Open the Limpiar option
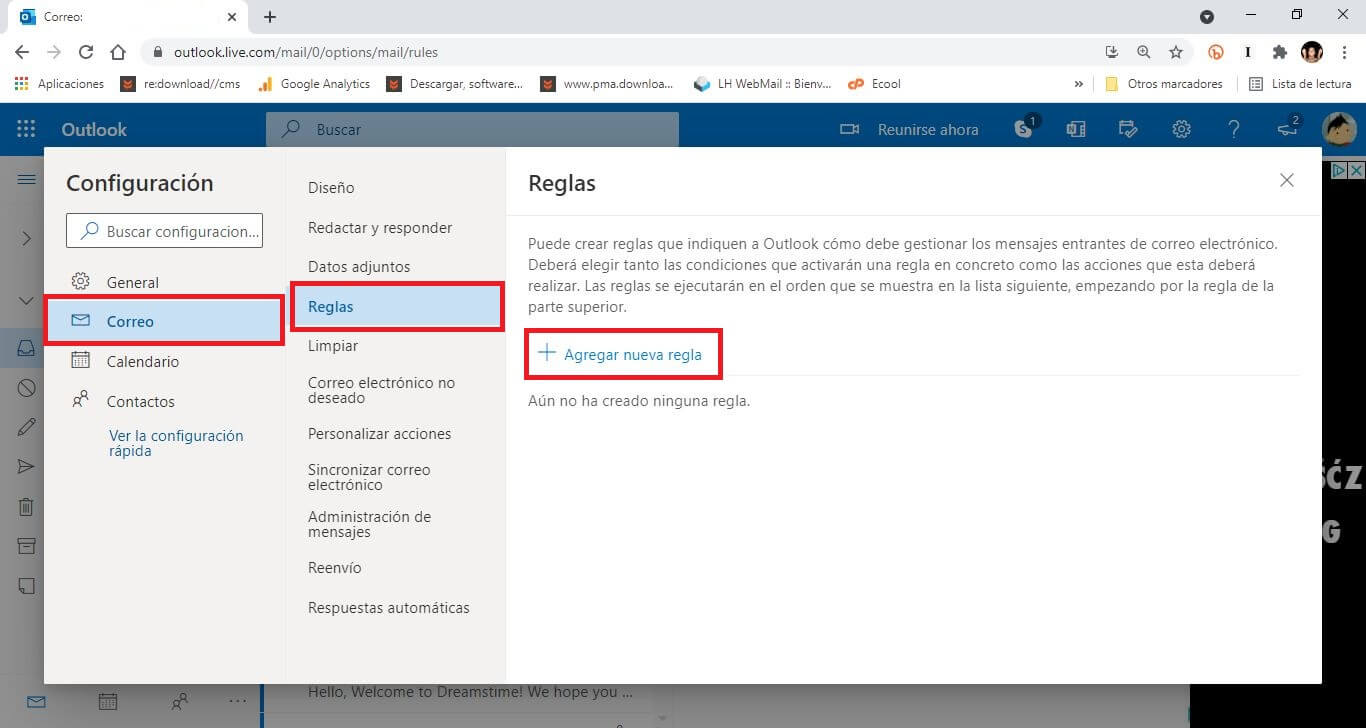This screenshot has height=728, width=1366. point(333,345)
